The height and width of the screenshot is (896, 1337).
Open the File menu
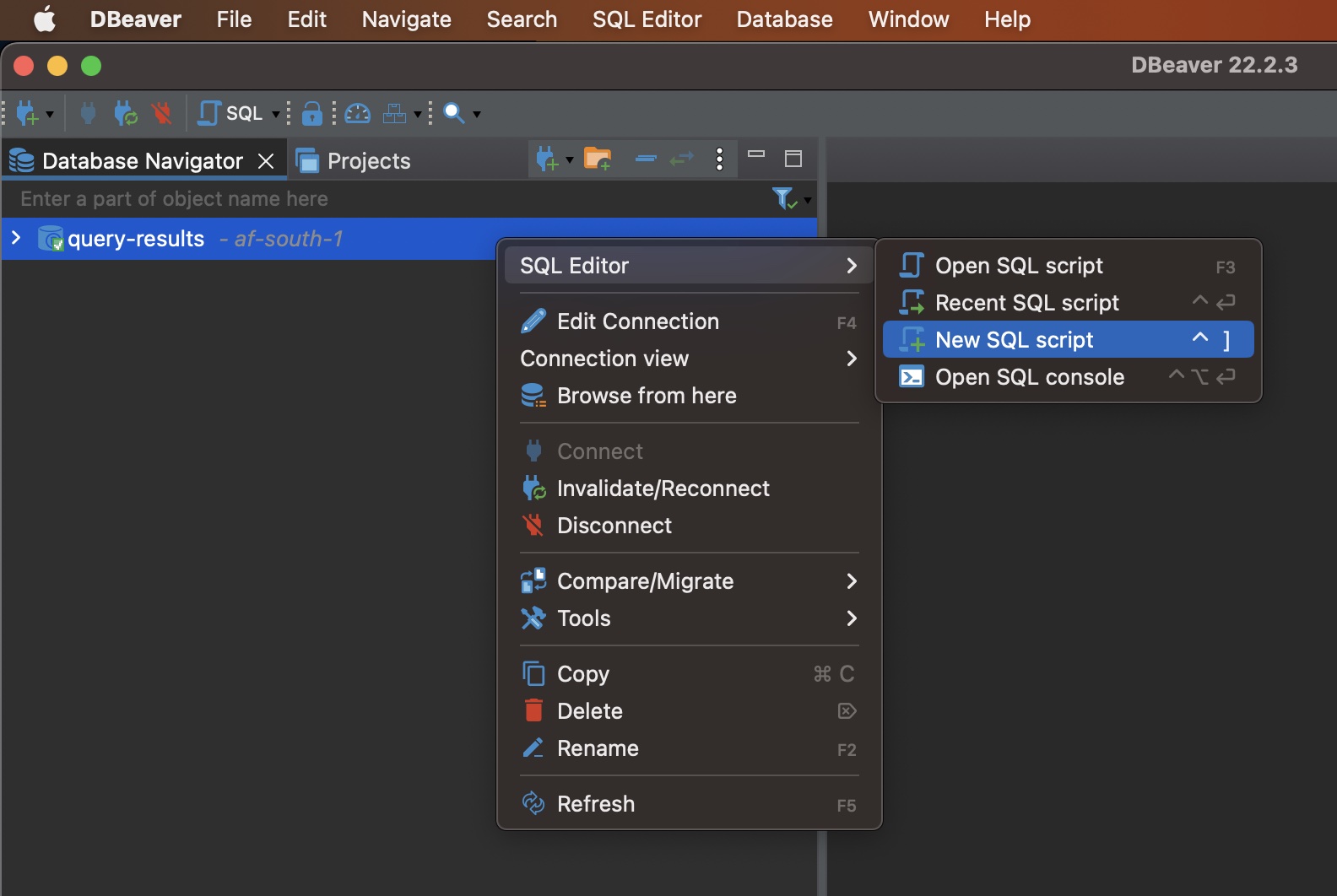(x=234, y=19)
